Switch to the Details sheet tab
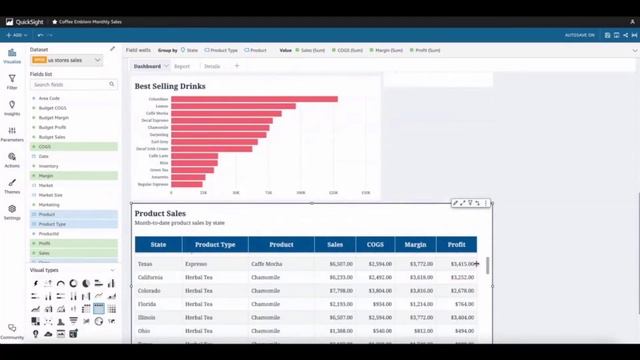The image size is (640, 360). click(x=212, y=66)
